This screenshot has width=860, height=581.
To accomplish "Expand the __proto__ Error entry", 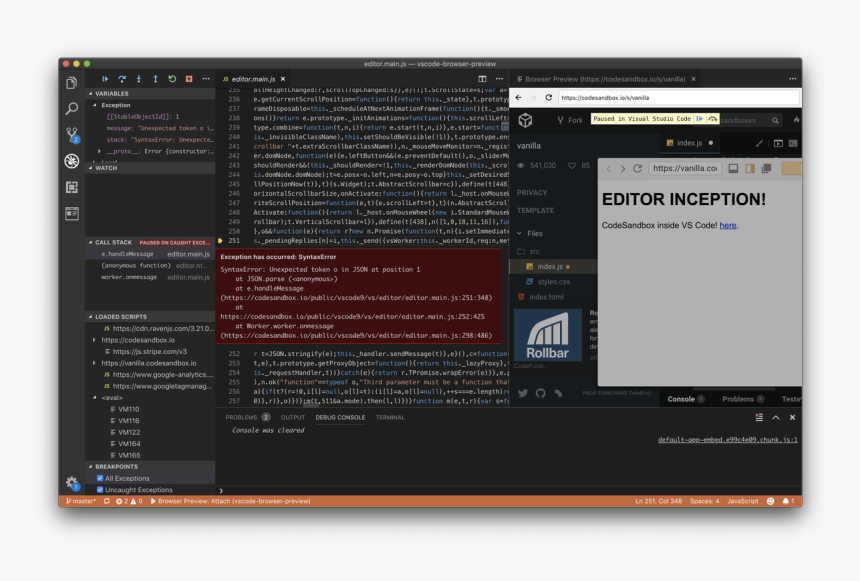I will [x=99, y=151].
